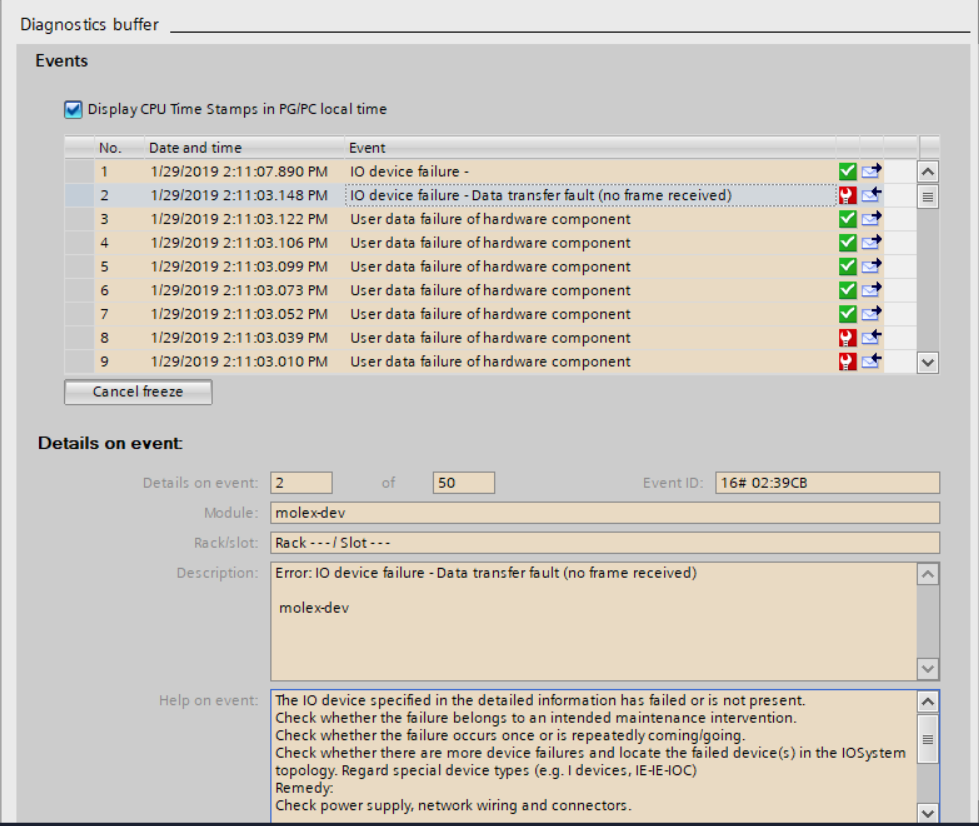
Task: Click red wrench error icon in event row 9
Action: pyautogui.click(x=847, y=361)
